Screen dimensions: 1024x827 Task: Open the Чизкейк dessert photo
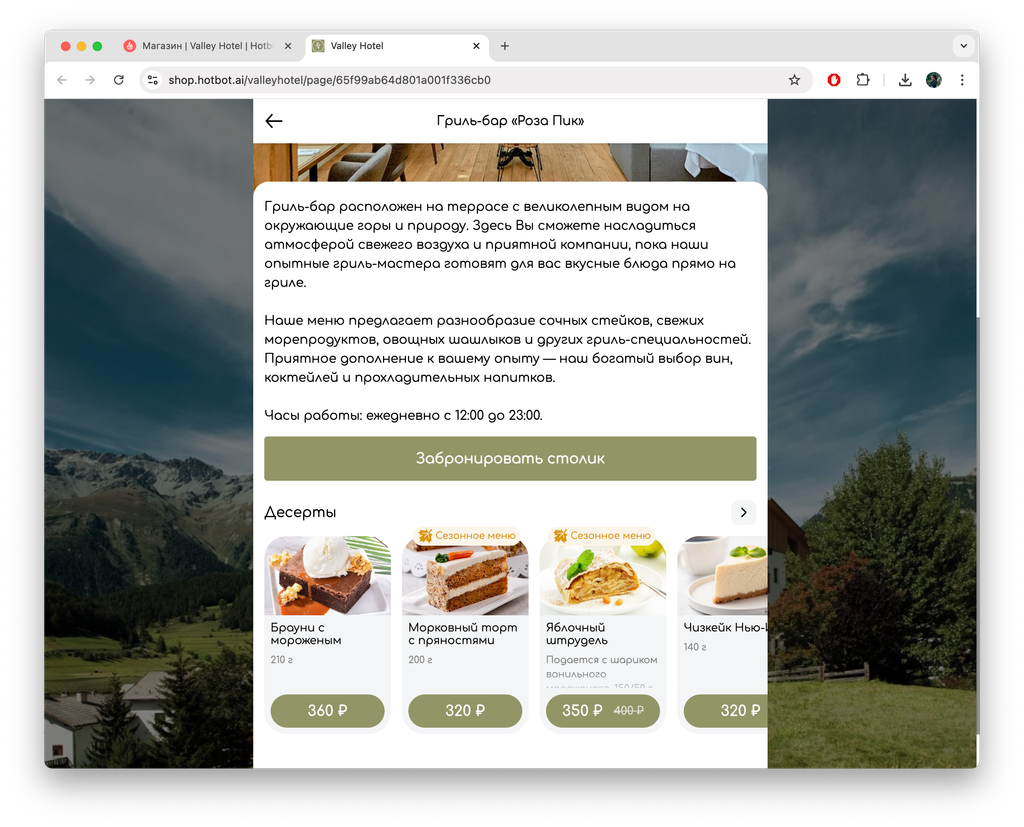[722, 576]
